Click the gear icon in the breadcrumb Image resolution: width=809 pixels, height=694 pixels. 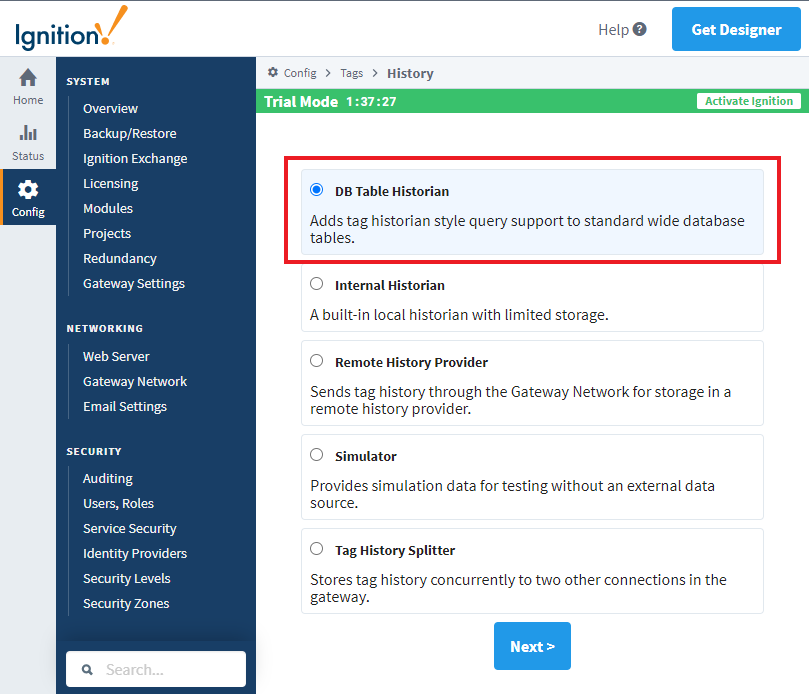tap(273, 72)
